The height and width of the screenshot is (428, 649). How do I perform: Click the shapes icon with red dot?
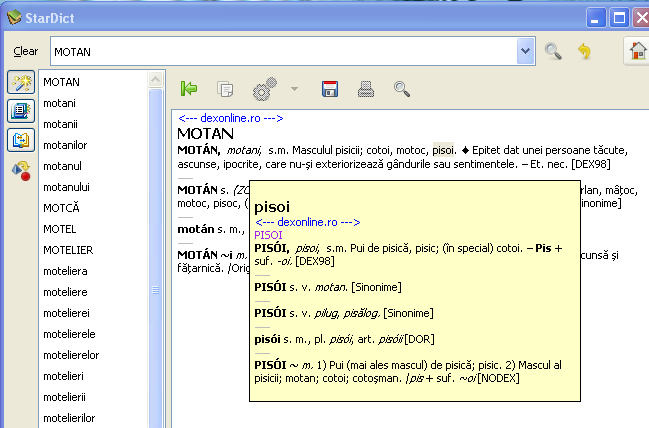click(21, 171)
